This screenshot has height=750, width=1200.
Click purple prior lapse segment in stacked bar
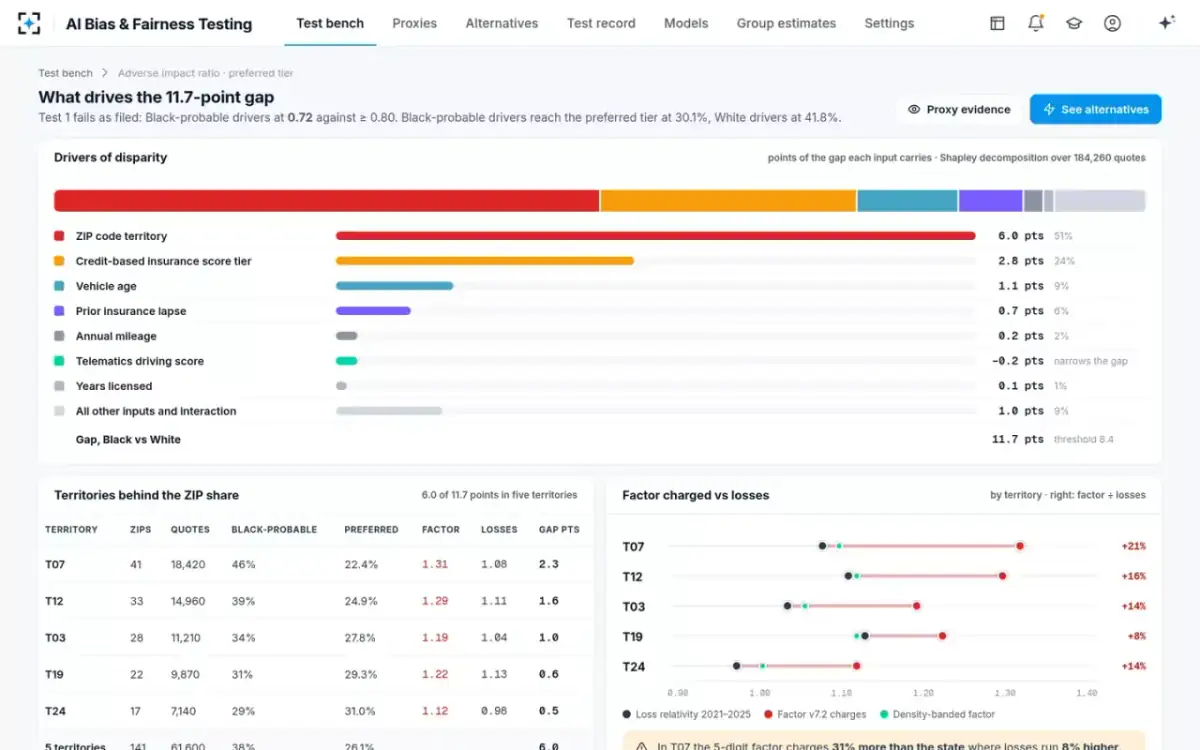pyautogui.click(x=990, y=200)
